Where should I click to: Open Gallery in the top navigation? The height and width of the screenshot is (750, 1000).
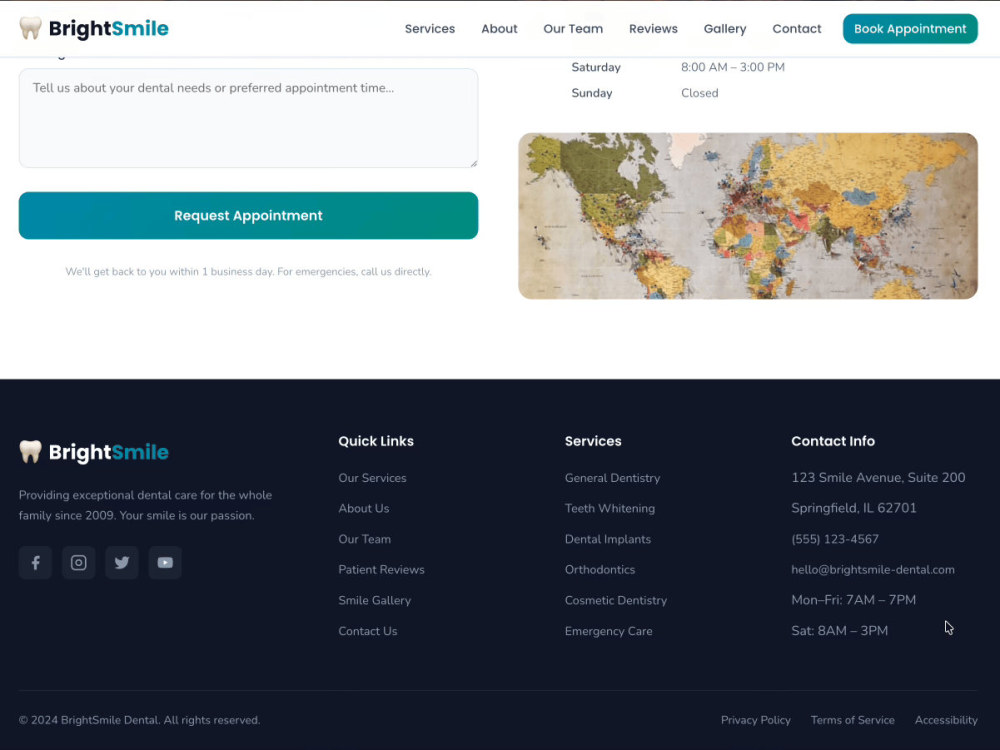pos(725,29)
